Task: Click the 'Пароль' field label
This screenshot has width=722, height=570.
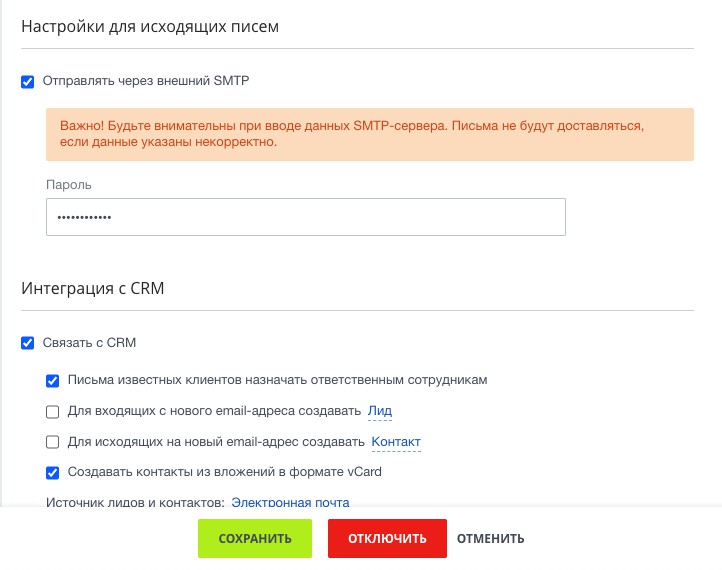Action: point(69,185)
